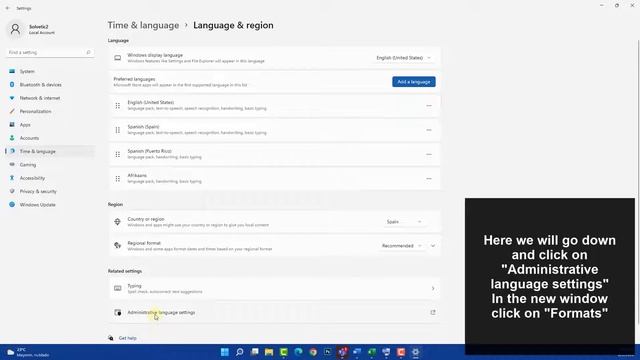Focus the Find a setting search box
This screenshot has height=360, width=640.
[50, 52]
